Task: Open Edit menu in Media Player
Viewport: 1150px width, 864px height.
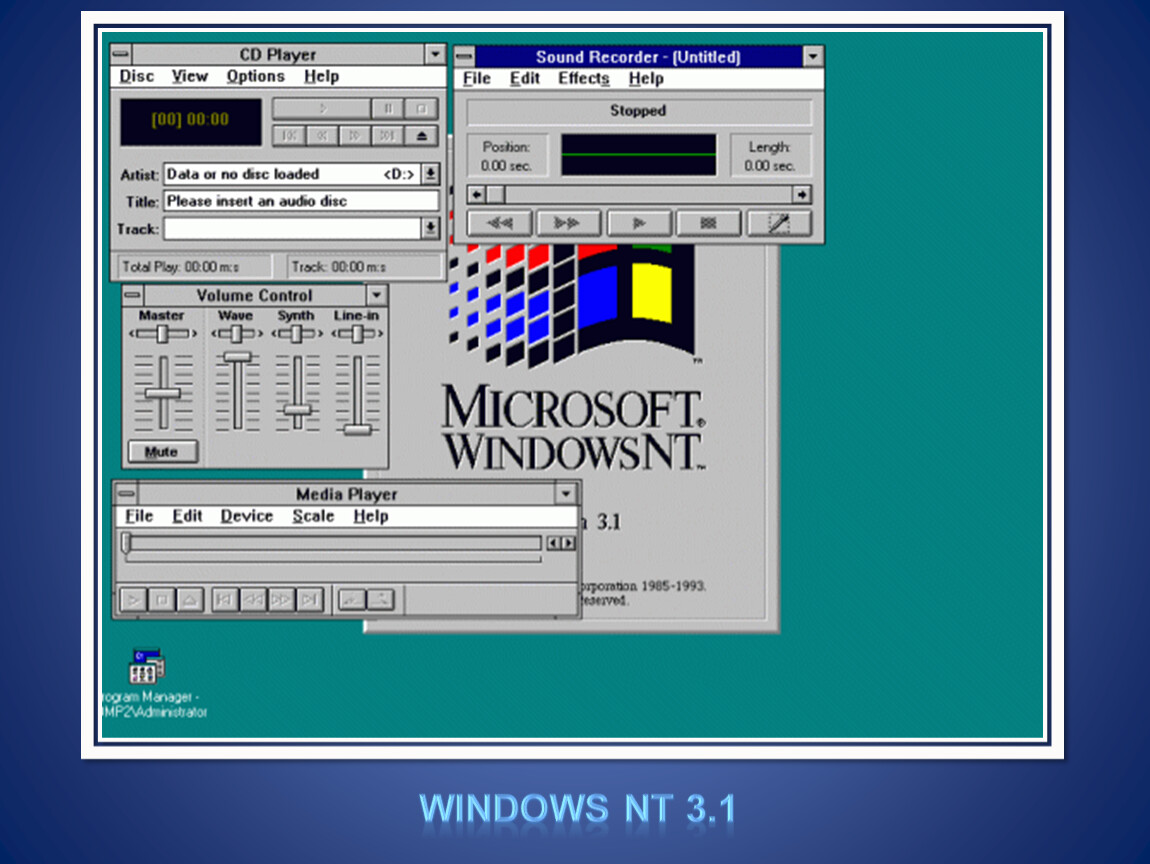Action: pos(187,516)
